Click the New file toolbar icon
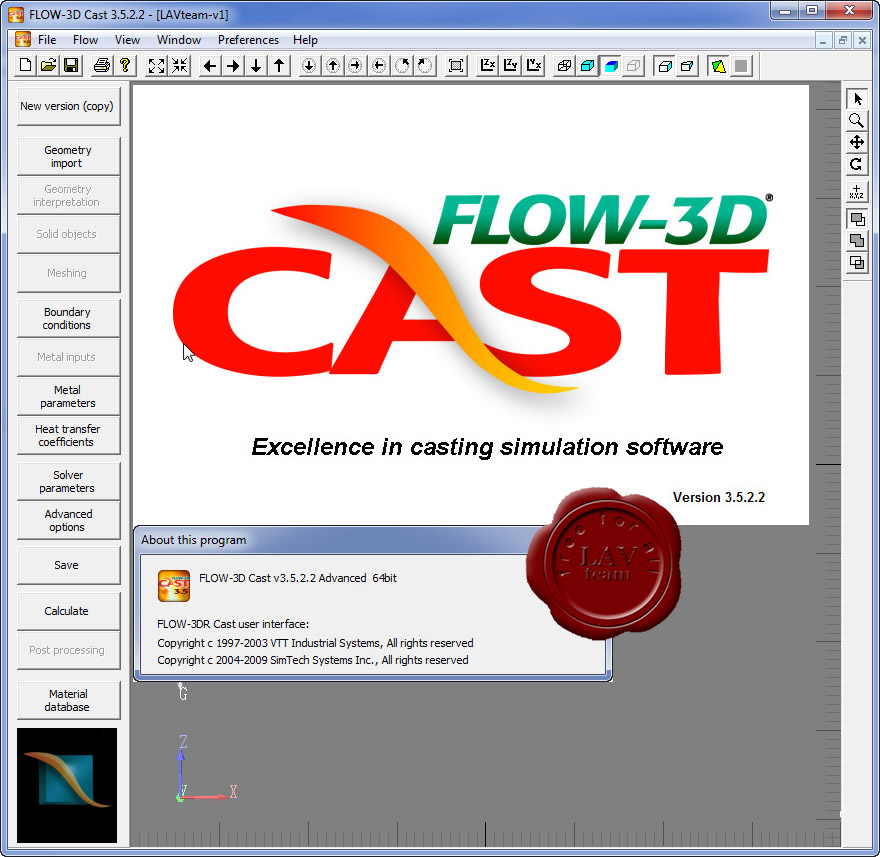Screen dimensions: 880x857 point(25,66)
